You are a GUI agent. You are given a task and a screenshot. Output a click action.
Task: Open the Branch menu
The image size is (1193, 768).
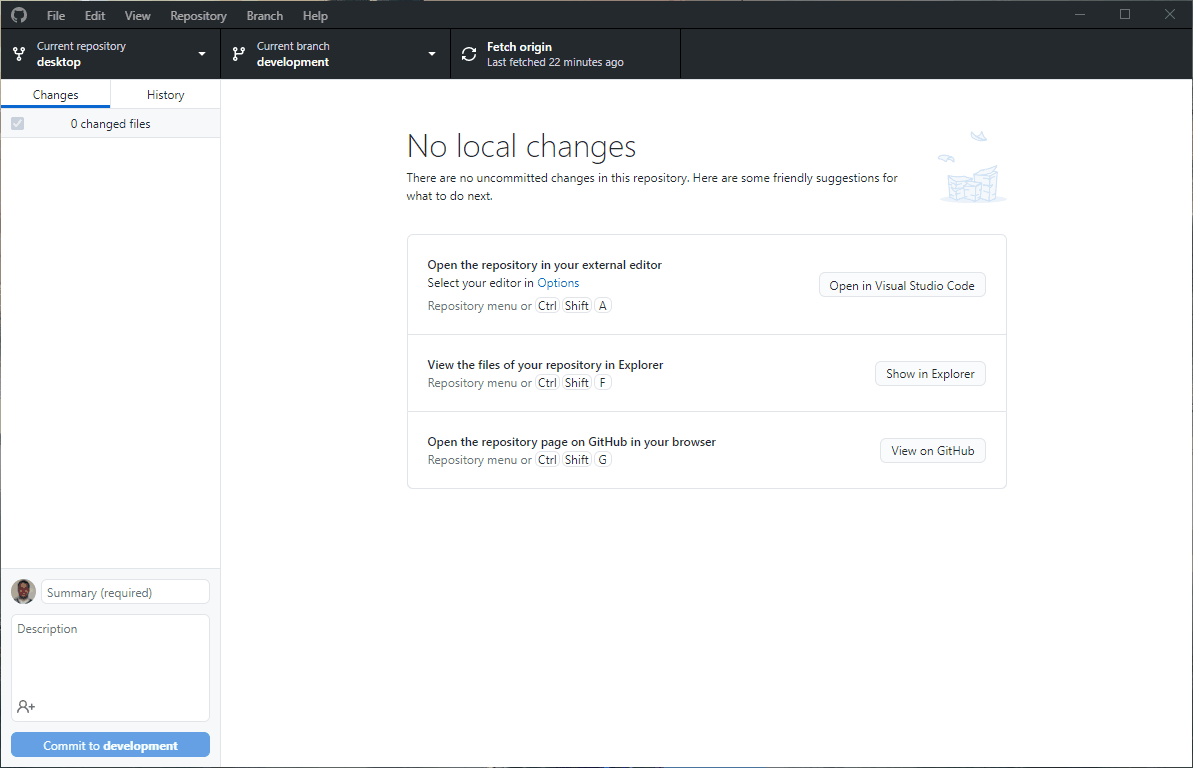pyautogui.click(x=265, y=15)
